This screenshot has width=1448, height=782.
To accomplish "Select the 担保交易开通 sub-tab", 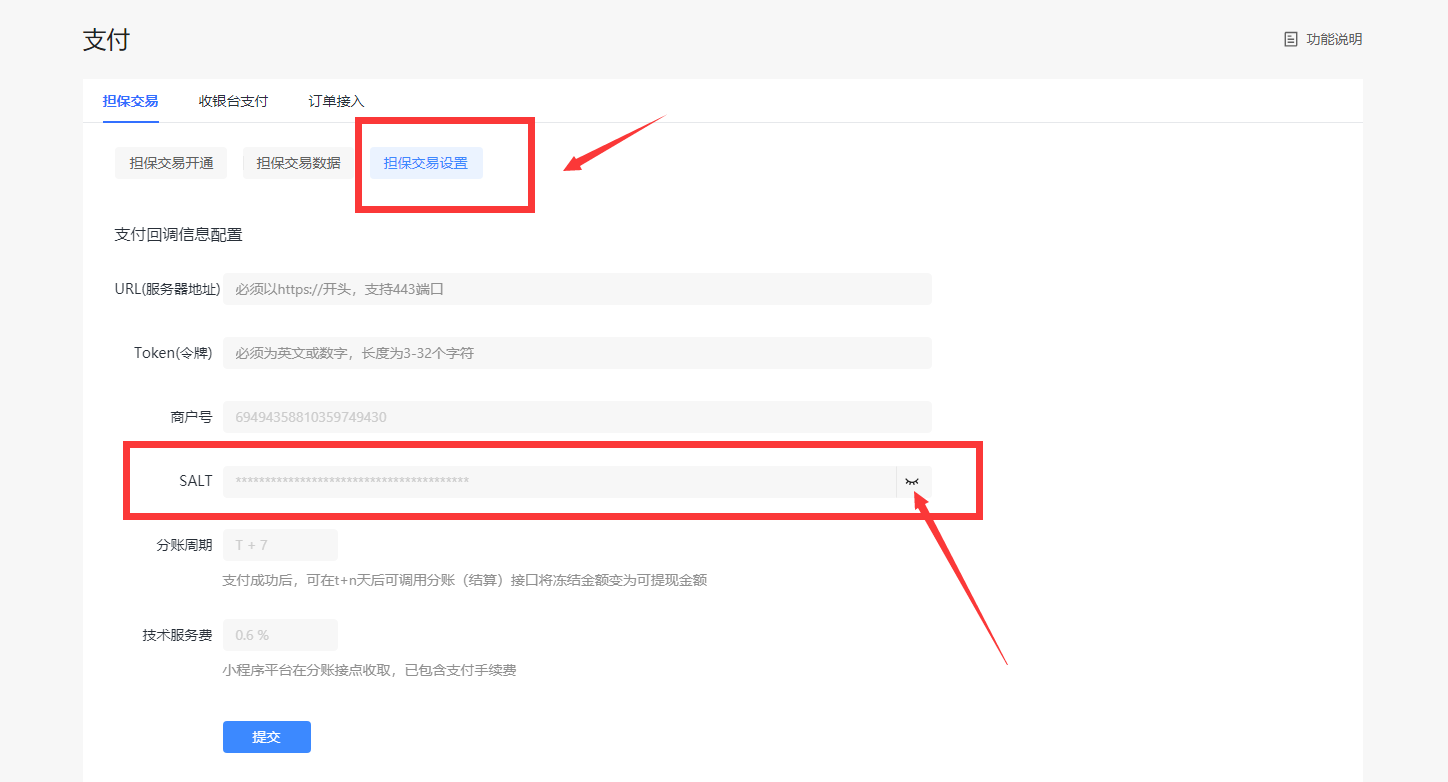I will (x=171, y=163).
